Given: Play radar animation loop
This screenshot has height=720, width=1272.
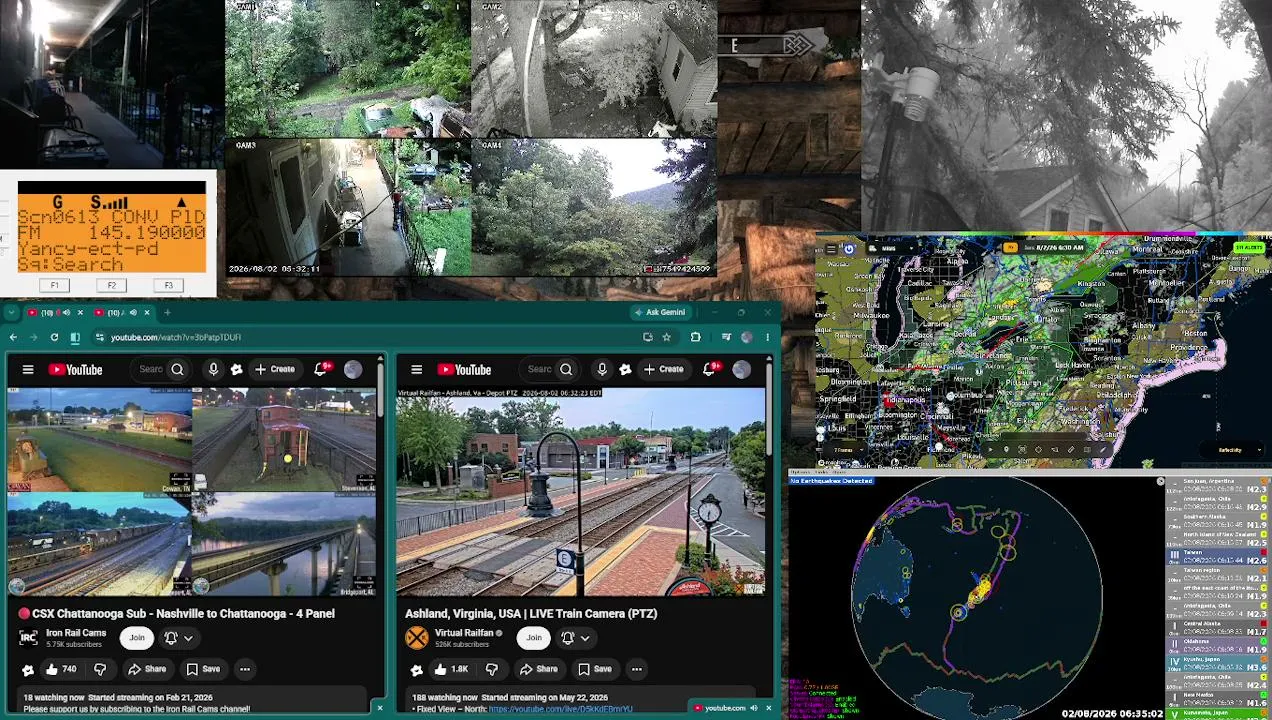Looking at the screenshot, I should click(990, 450).
